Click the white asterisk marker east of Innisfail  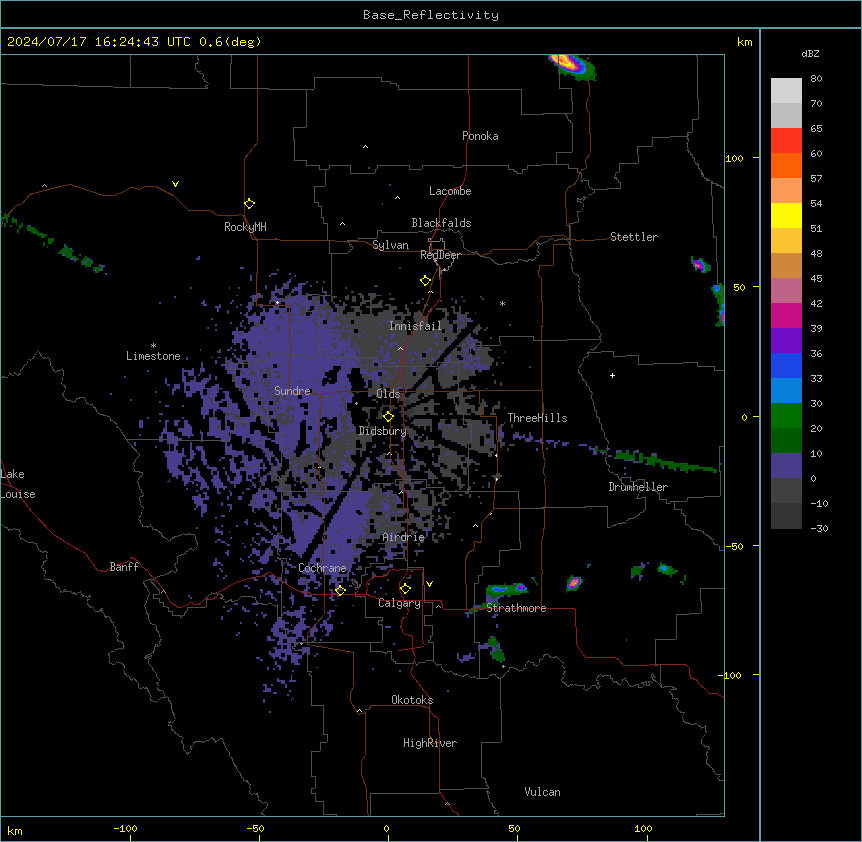point(502,303)
